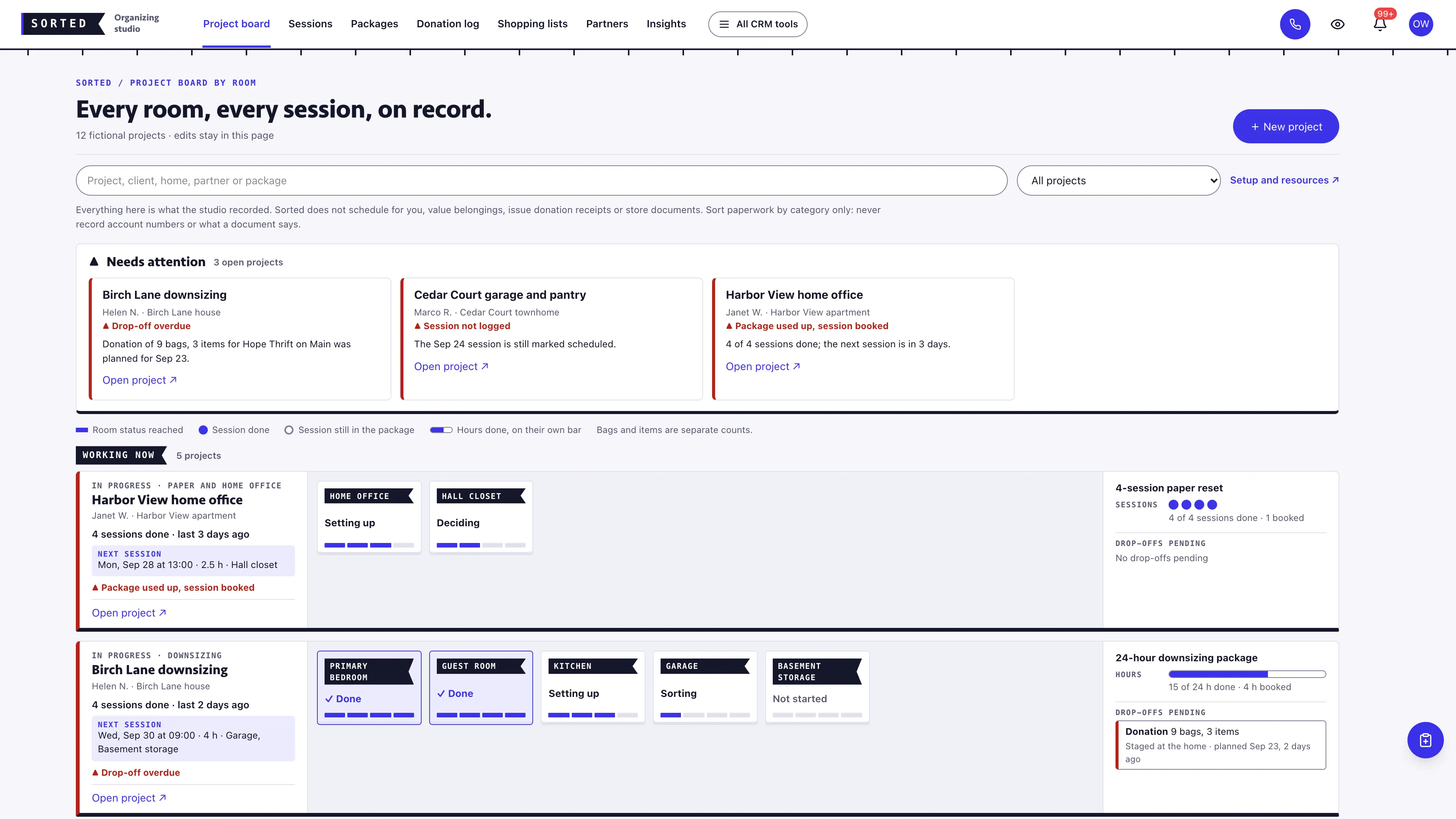Click red Drop-off overdue warning in Birch row

136,772
